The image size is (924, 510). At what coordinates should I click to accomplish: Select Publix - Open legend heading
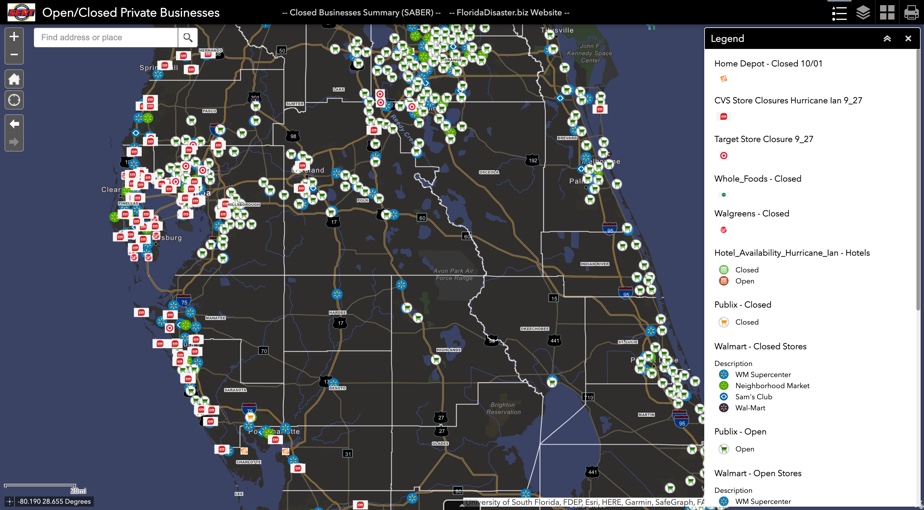[740, 432]
